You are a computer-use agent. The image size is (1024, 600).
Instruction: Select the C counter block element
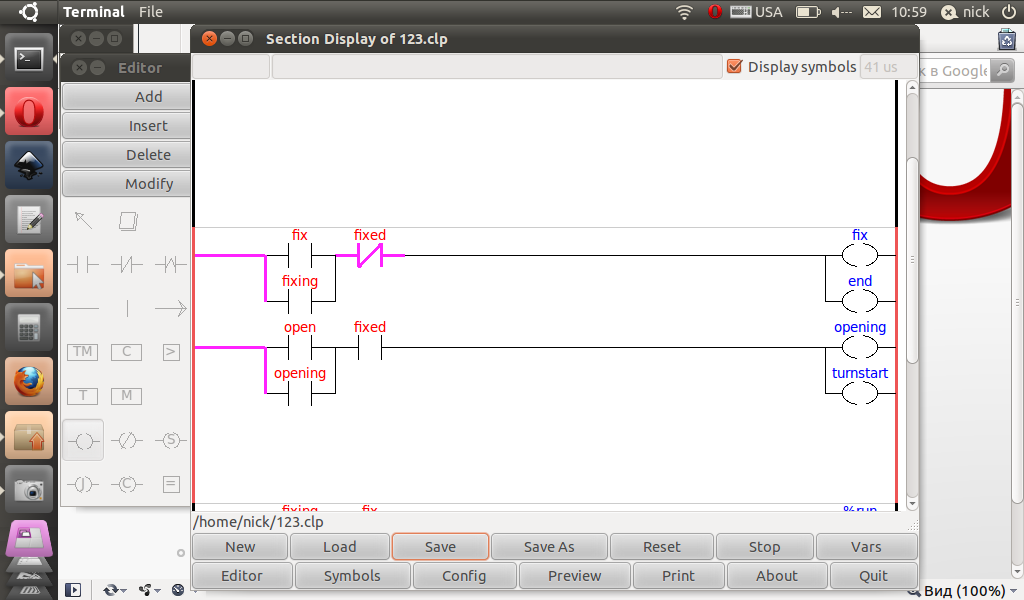pos(127,352)
